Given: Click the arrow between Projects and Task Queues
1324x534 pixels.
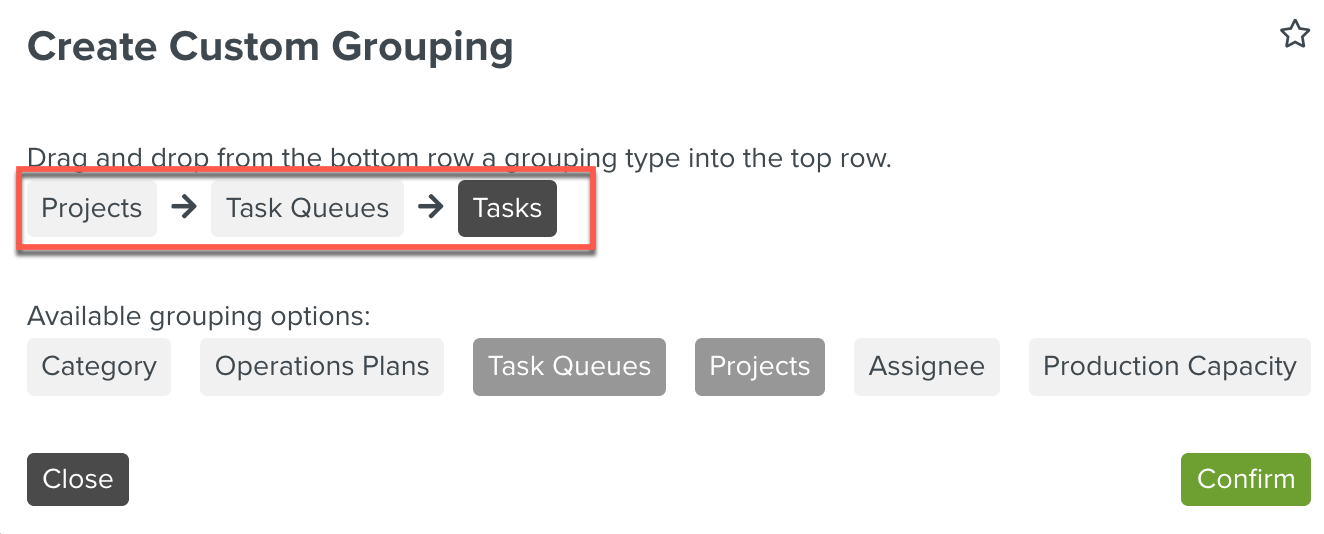Looking at the screenshot, I should (x=184, y=208).
